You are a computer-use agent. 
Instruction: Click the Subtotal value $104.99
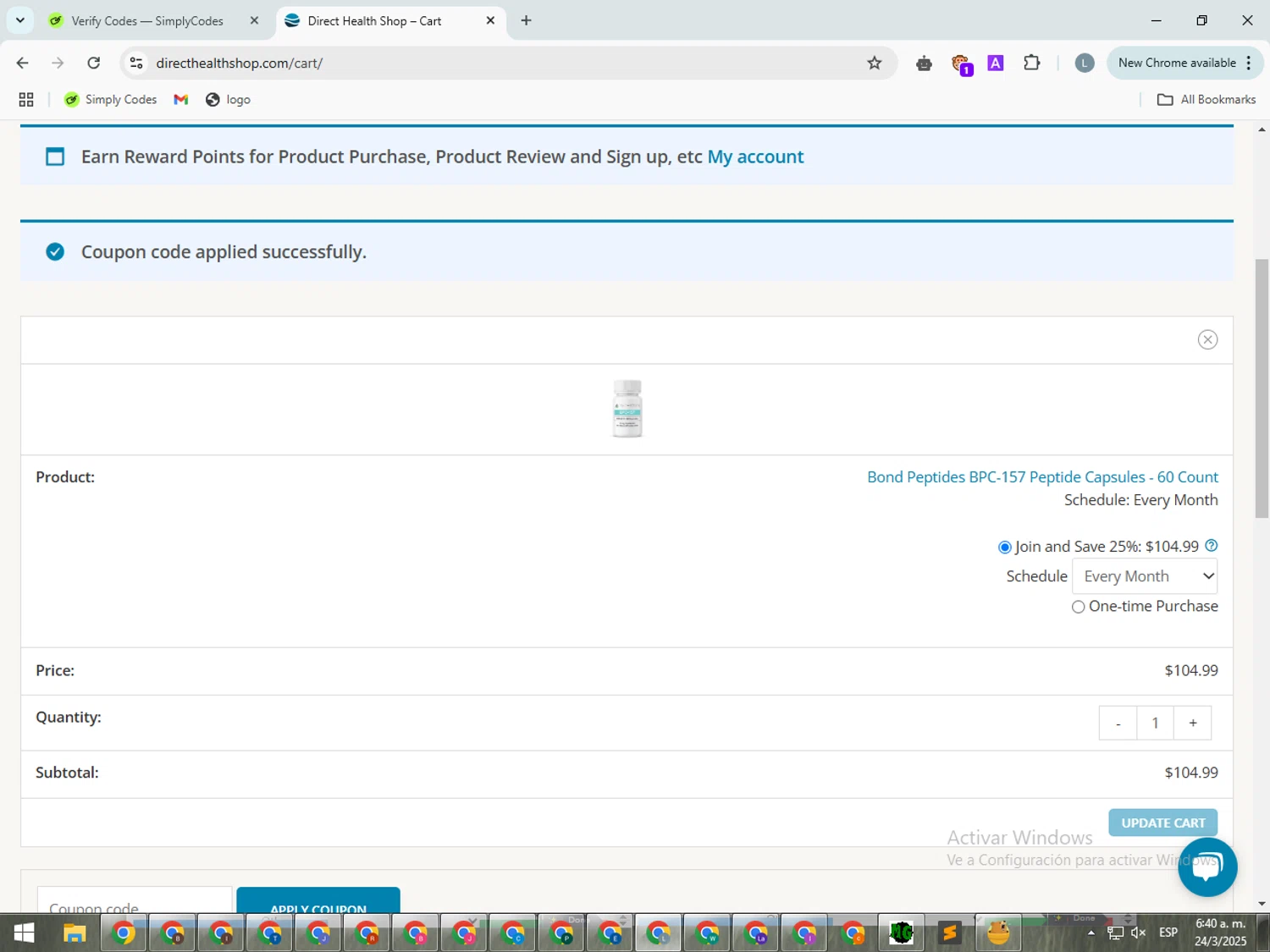tap(1191, 773)
